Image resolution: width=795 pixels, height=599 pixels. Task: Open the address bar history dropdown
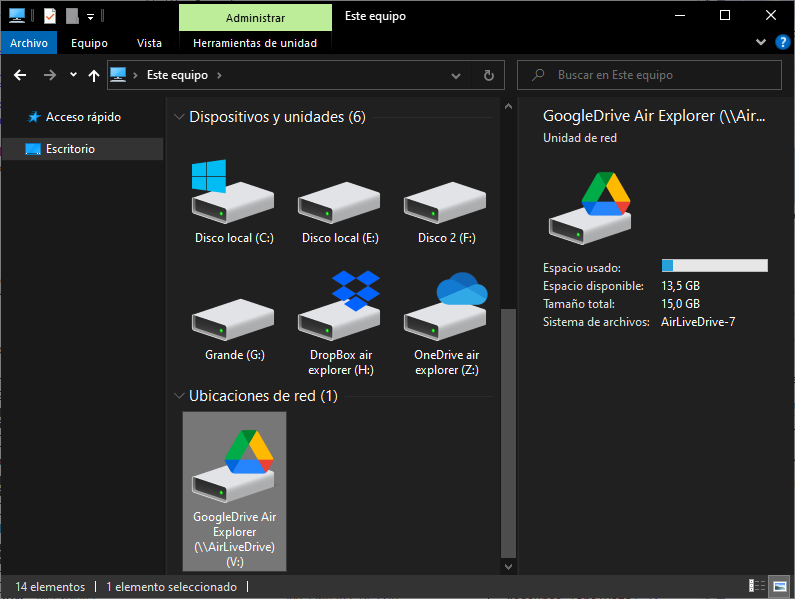tap(456, 75)
